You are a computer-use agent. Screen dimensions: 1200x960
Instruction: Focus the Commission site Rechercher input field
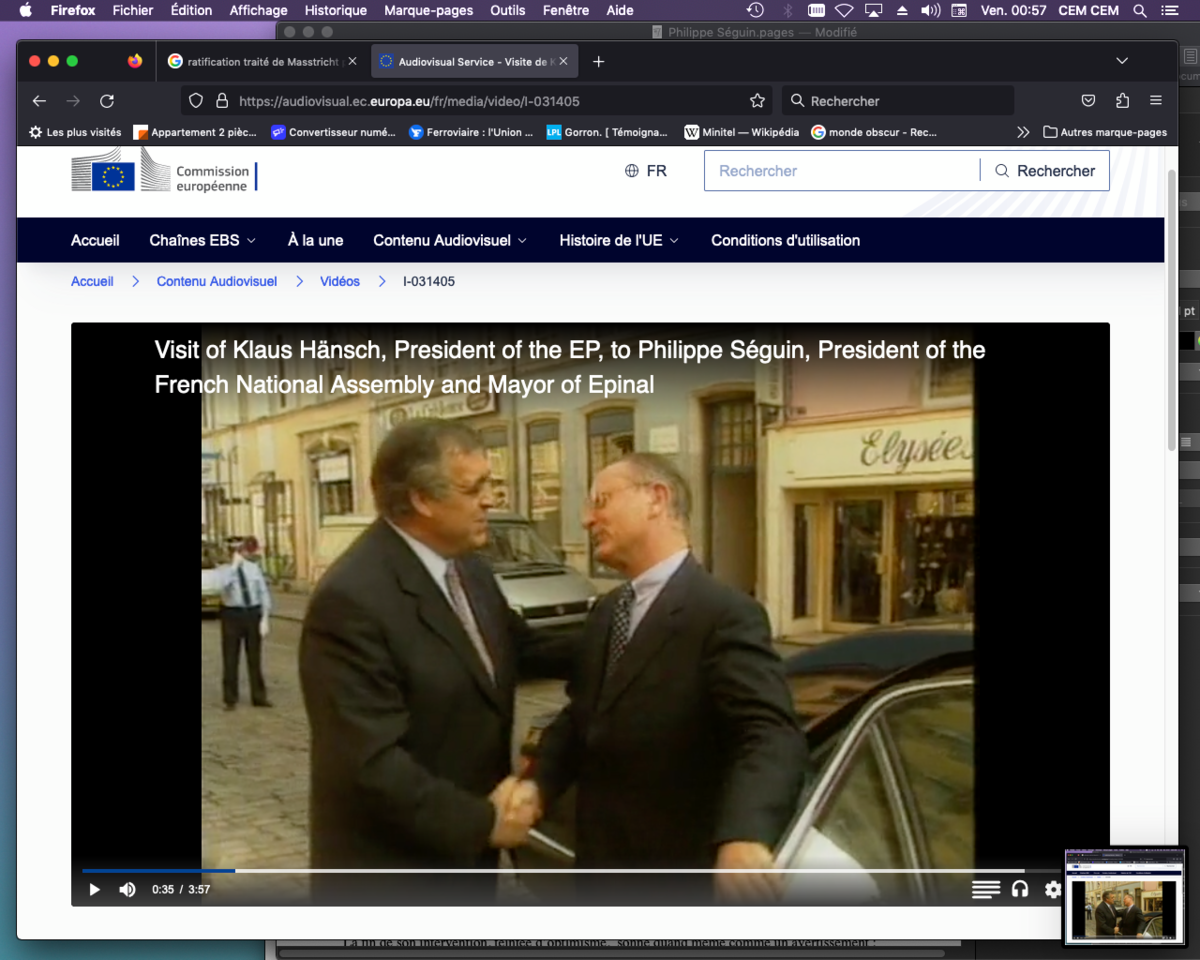tap(842, 171)
